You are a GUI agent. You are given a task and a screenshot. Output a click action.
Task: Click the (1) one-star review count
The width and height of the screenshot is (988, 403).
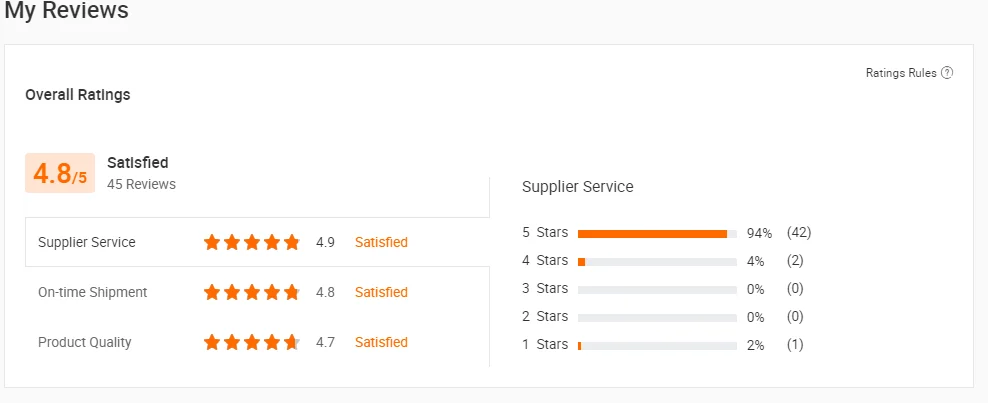[x=795, y=345]
